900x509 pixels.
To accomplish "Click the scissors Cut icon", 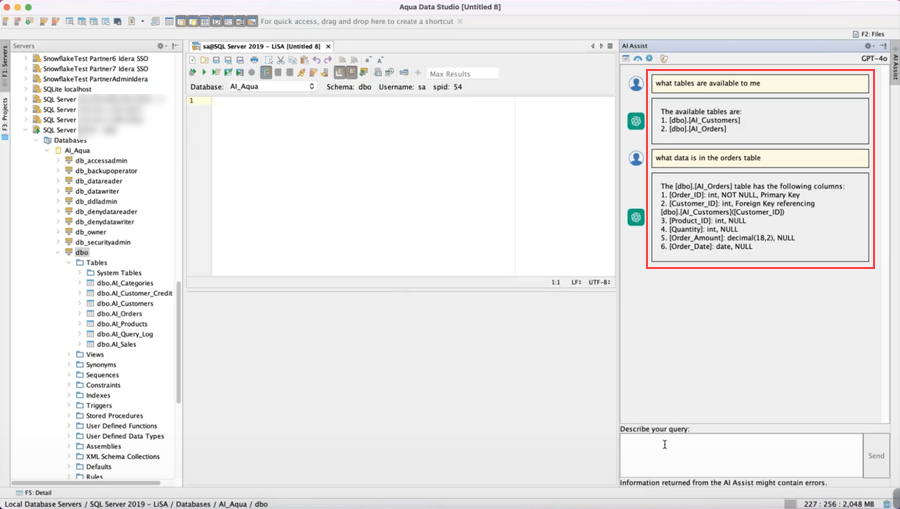I will pyautogui.click(x=280, y=60).
